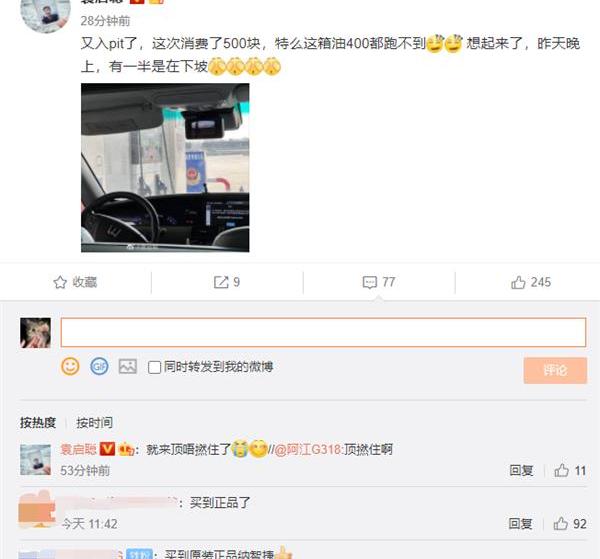
Task: Focus the comment text input box
Action: [x=323, y=332]
